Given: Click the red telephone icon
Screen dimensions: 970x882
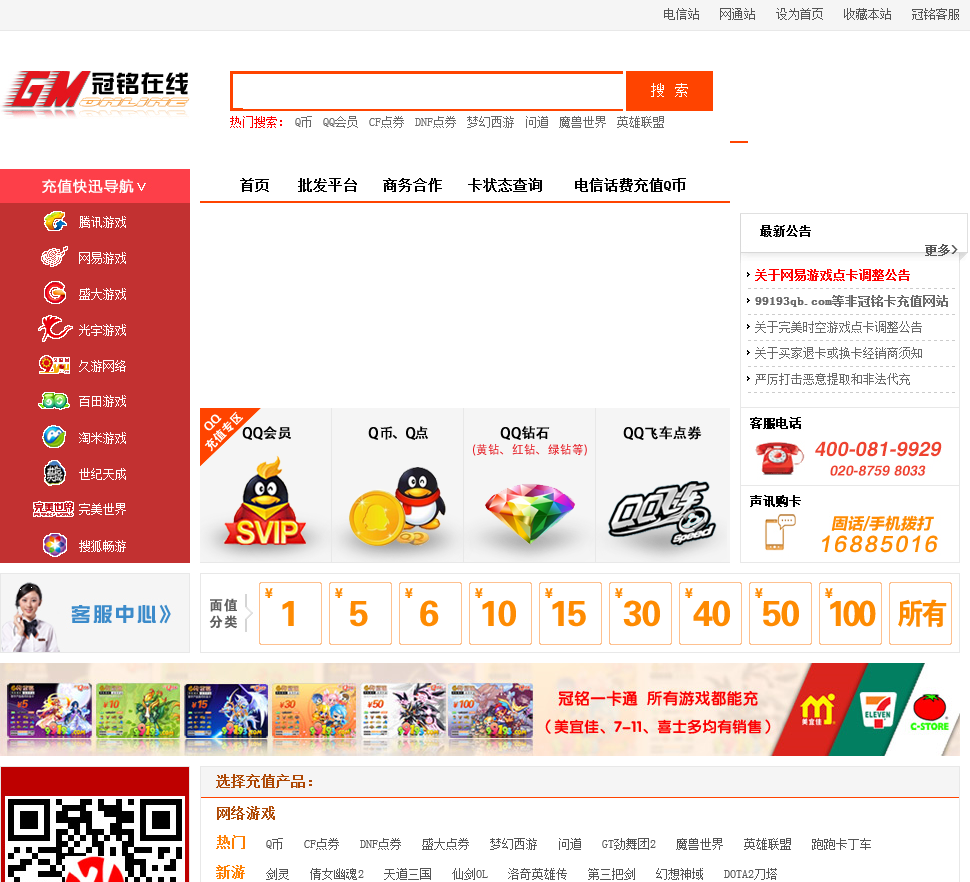Looking at the screenshot, I should [779, 458].
